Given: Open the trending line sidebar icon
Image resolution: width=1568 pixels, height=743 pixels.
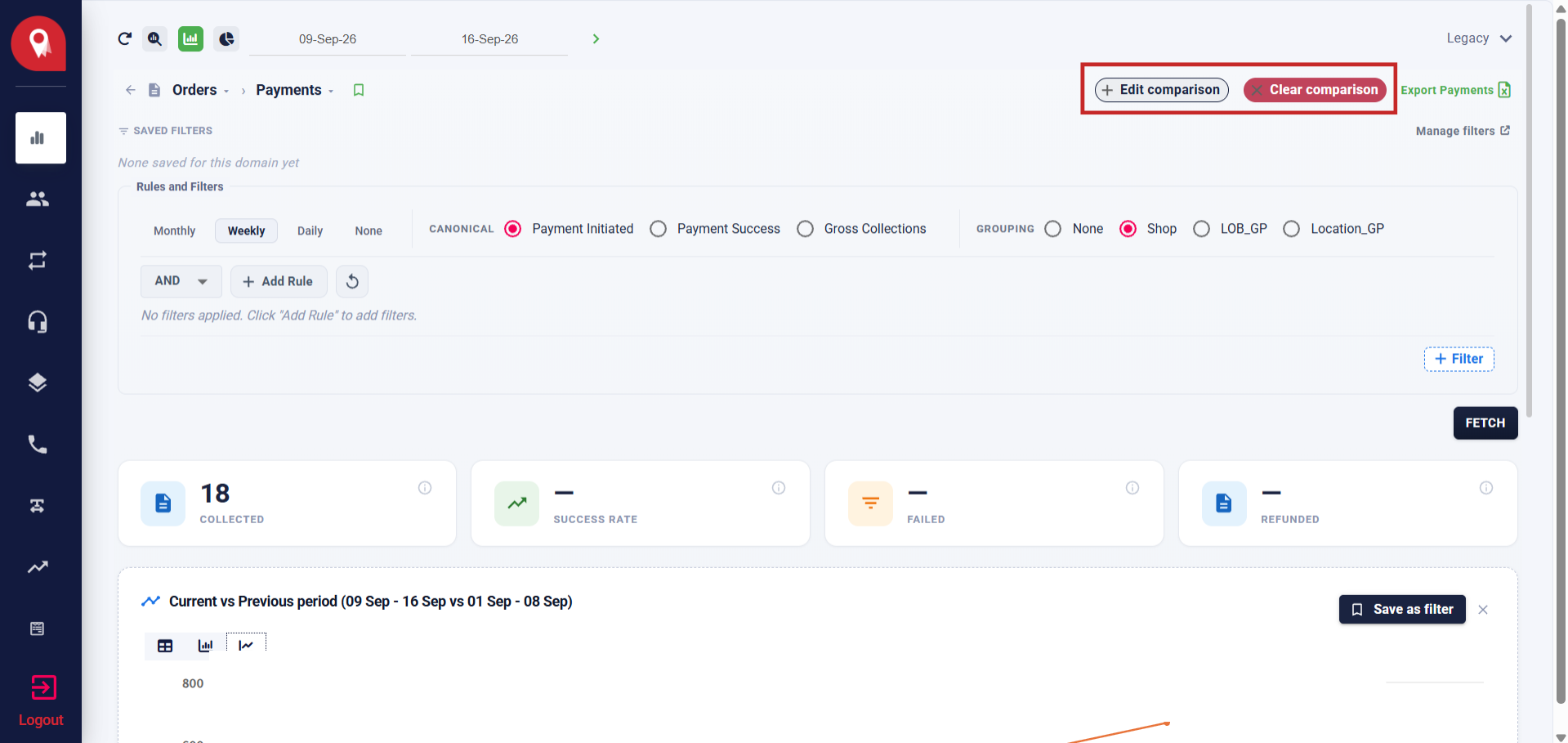Looking at the screenshot, I should pyautogui.click(x=38, y=566).
